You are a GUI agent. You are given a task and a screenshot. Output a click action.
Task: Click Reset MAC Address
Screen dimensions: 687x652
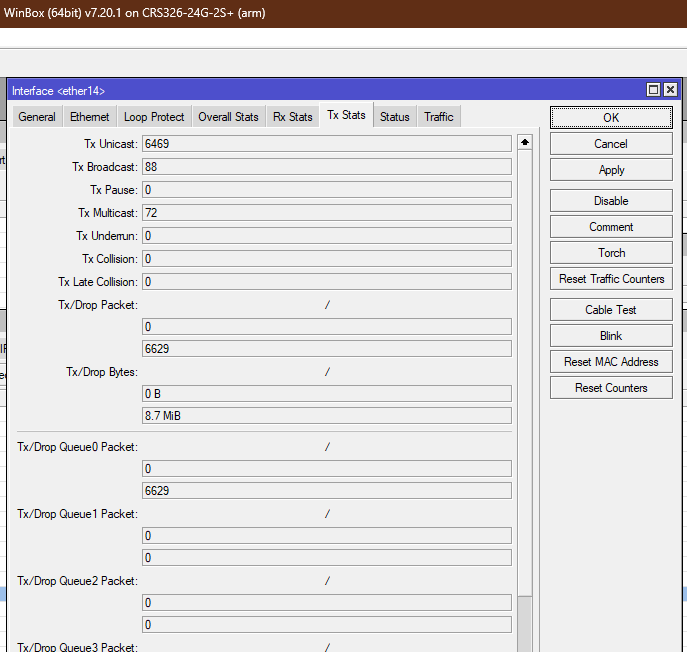611,361
